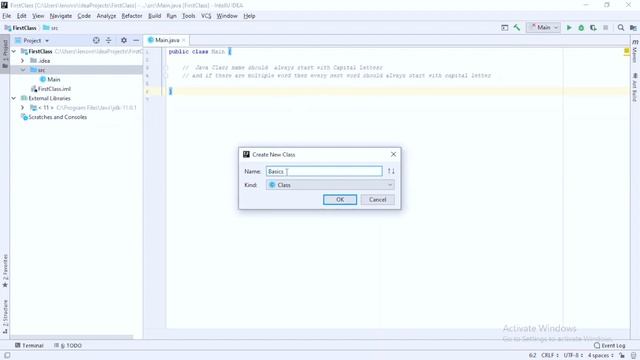Toggle tool window bars icon bottom-left

[x=7, y=356]
